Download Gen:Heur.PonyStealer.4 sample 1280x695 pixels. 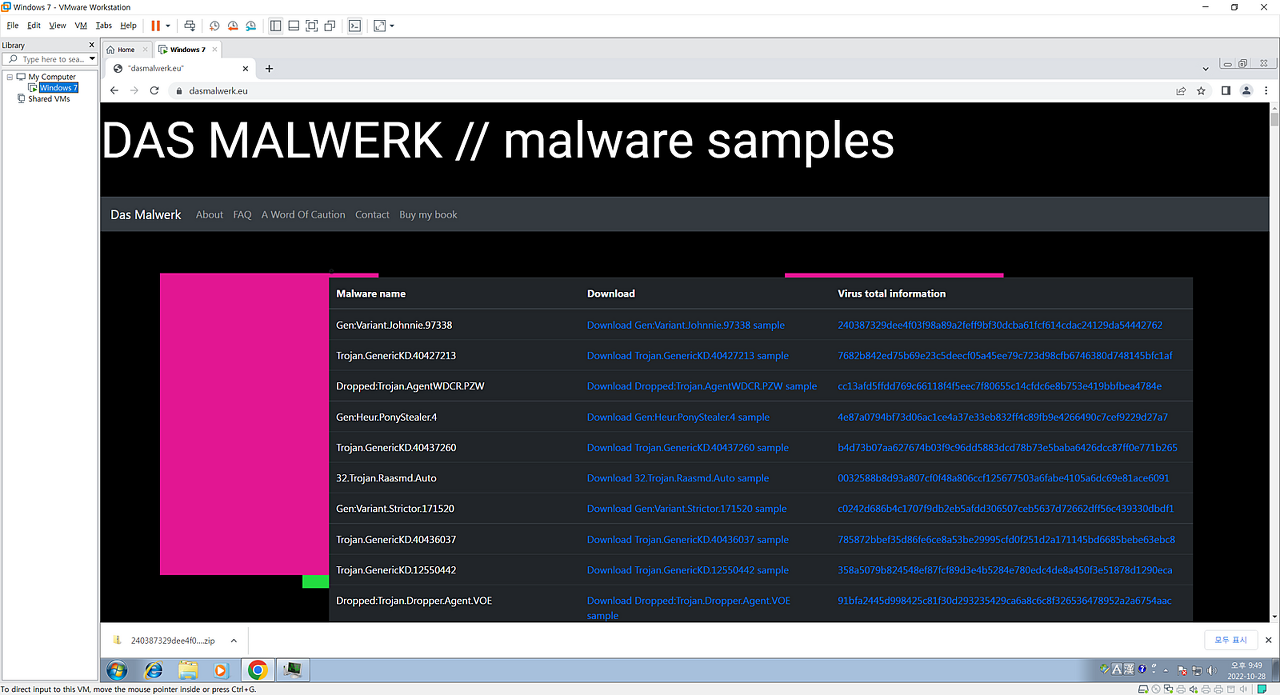(x=678, y=417)
